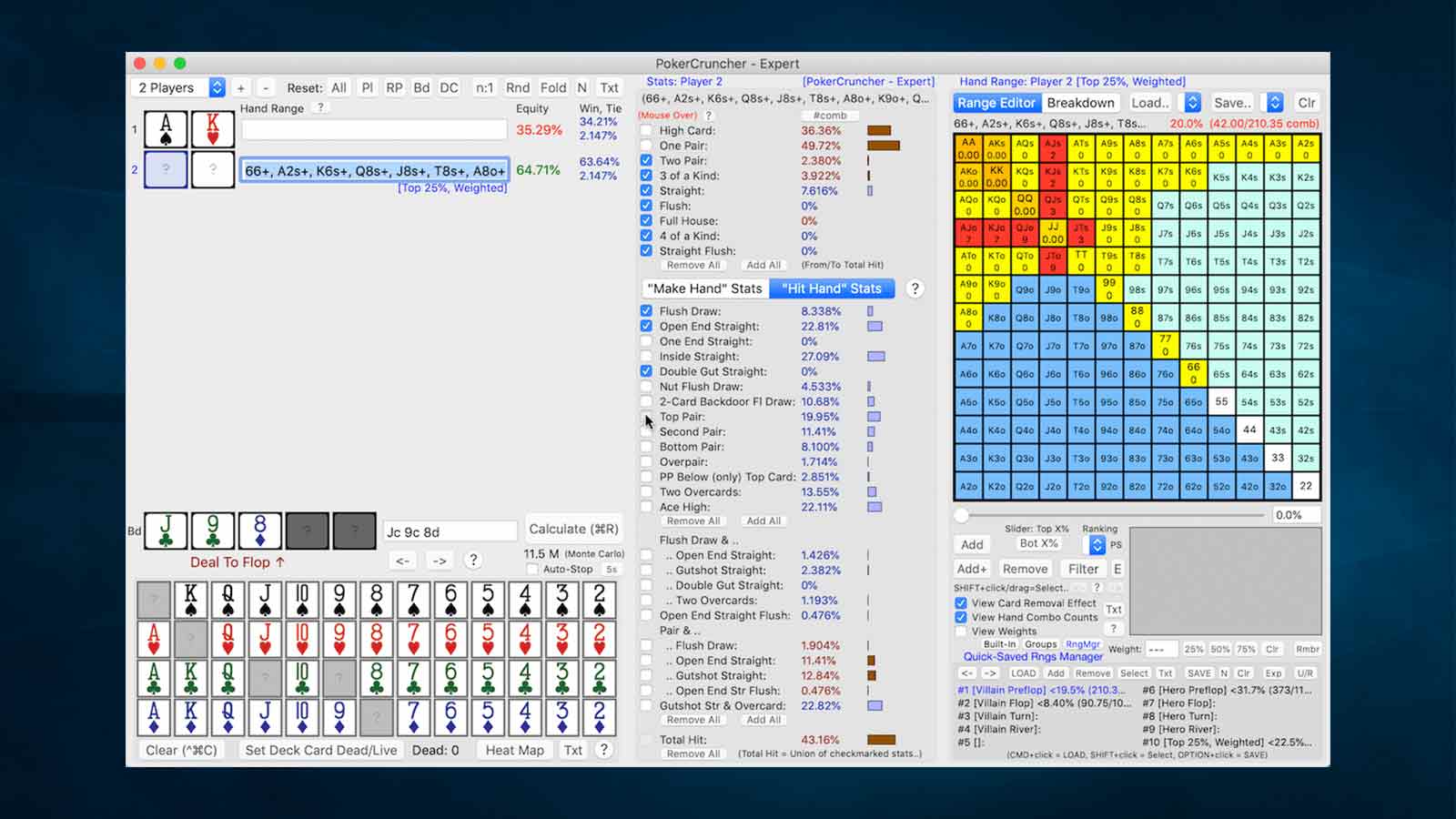Uncheck the Flush Draw checkbox

tap(646, 311)
